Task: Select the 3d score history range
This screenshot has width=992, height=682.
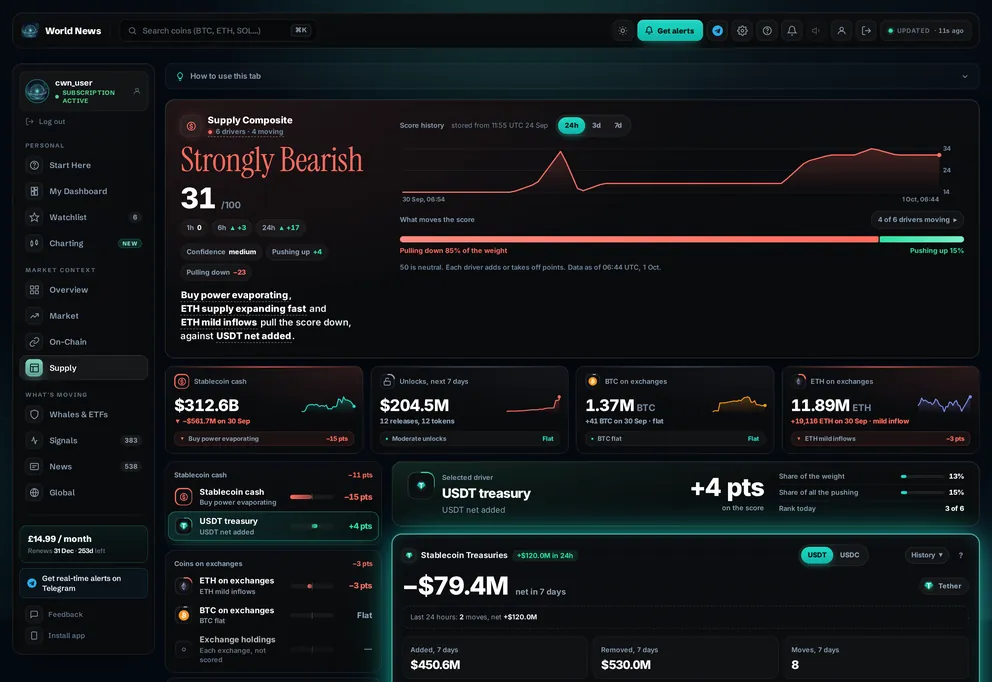Action: pyautogui.click(x=596, y=125)
